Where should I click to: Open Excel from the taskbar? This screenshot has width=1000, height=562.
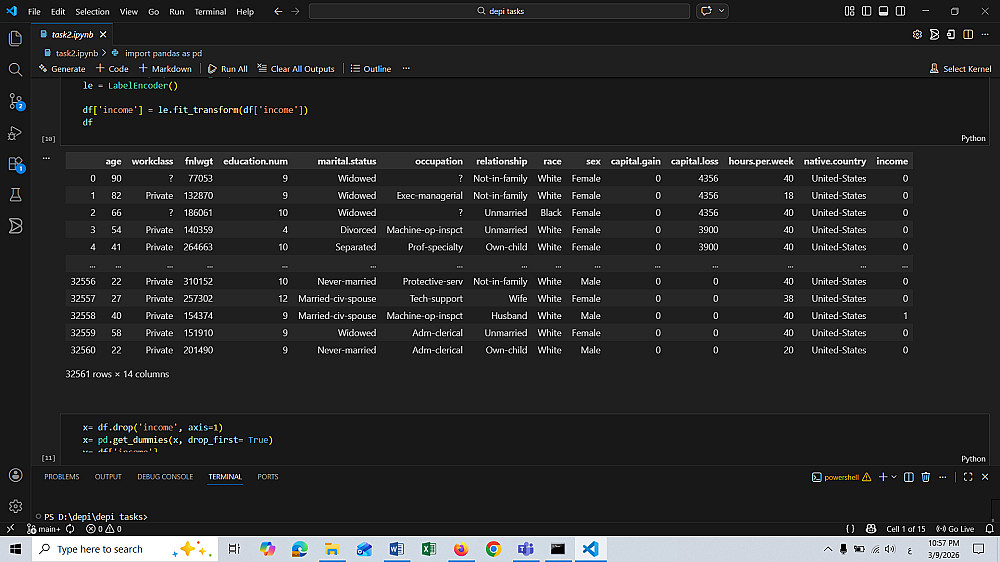click(x=429, y=549)
